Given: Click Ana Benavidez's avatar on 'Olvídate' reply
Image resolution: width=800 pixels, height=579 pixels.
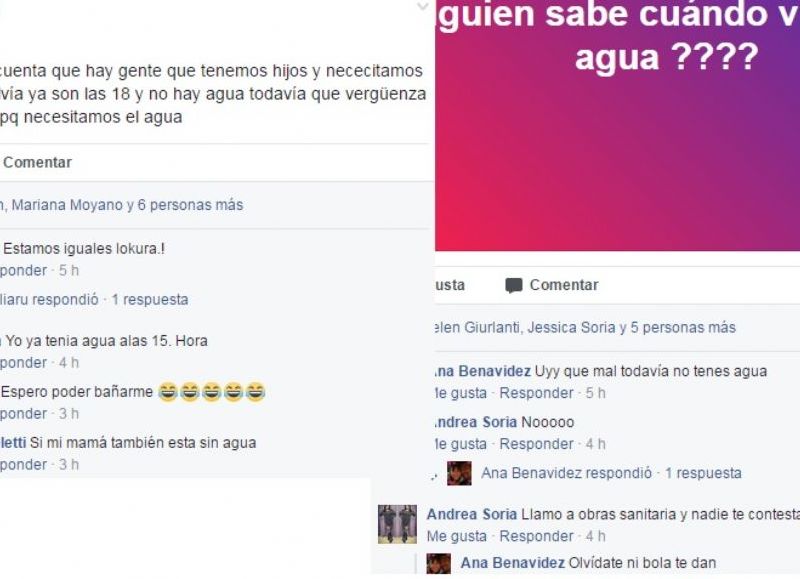Looking at the screenshot, I should (x=439, y=564).
